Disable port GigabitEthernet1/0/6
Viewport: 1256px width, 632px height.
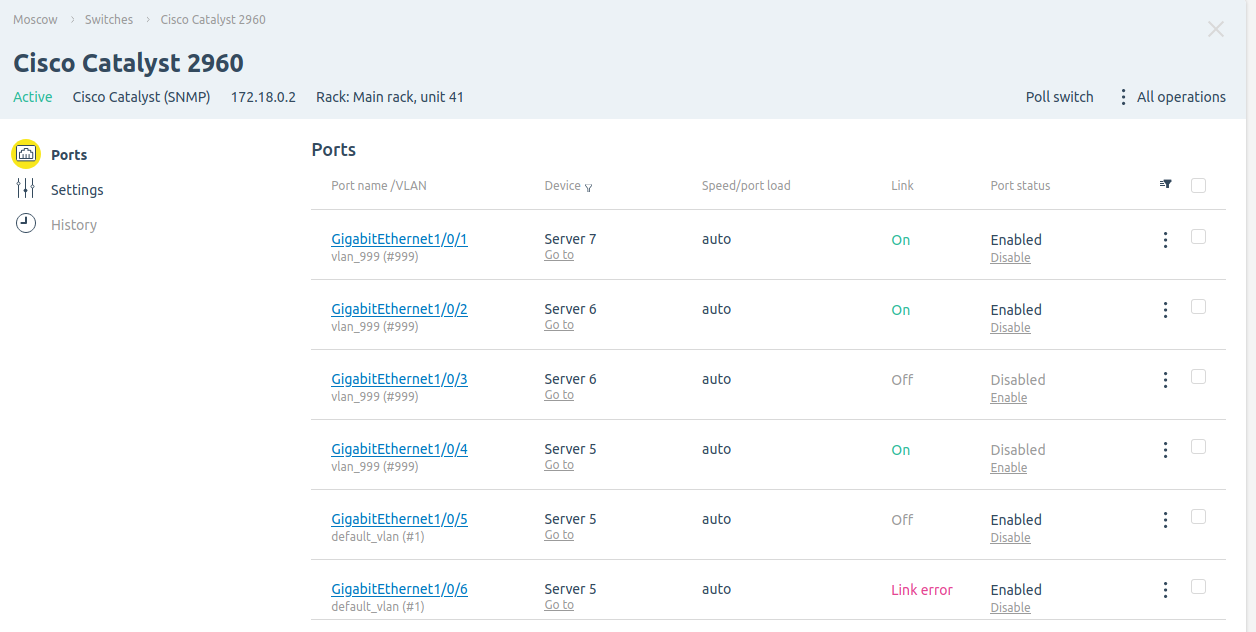pos(1010,608)
